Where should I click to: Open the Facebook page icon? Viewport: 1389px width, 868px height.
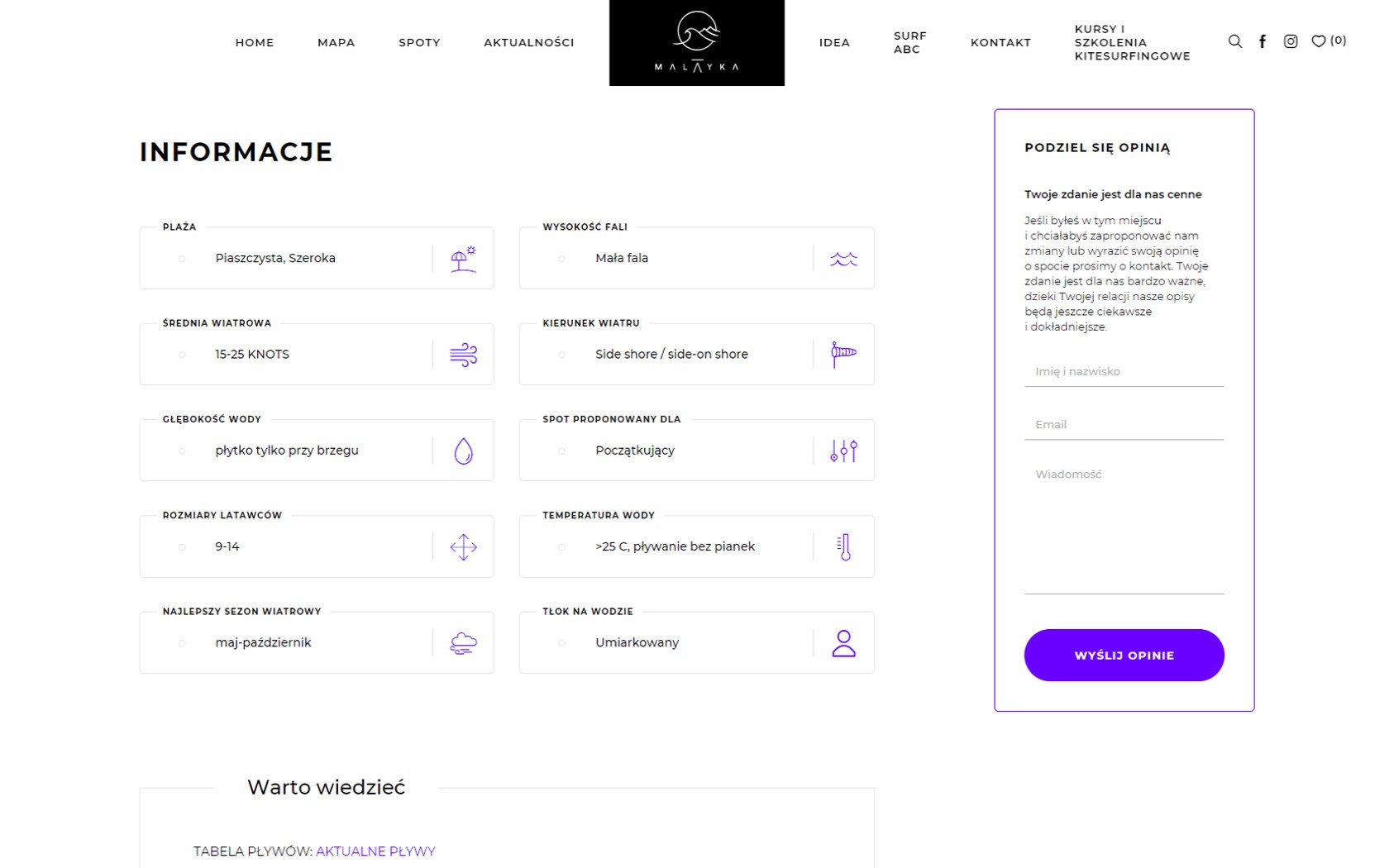click(x=1263, y=41)
